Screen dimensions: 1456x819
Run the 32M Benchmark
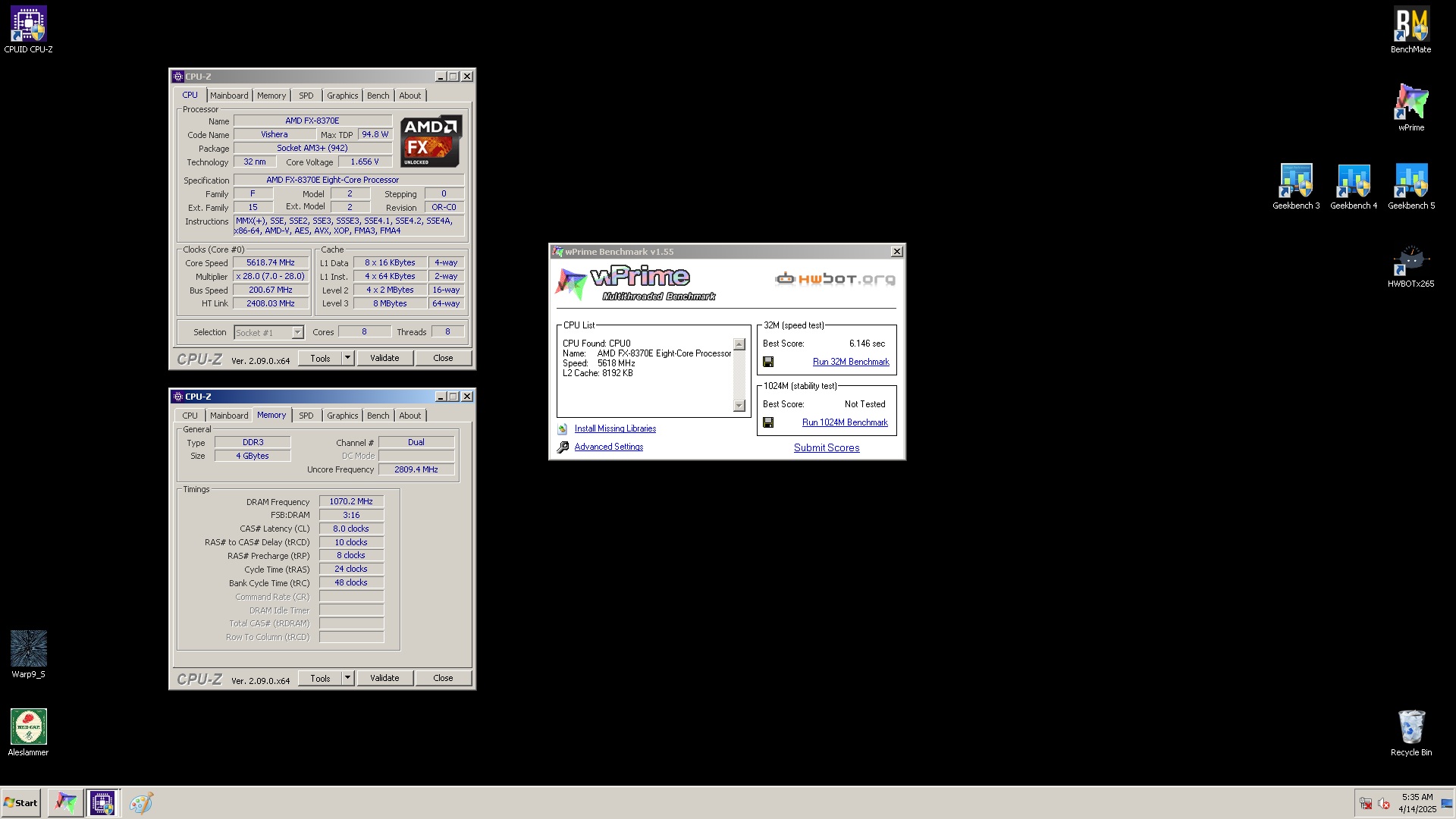click(851, 362)
